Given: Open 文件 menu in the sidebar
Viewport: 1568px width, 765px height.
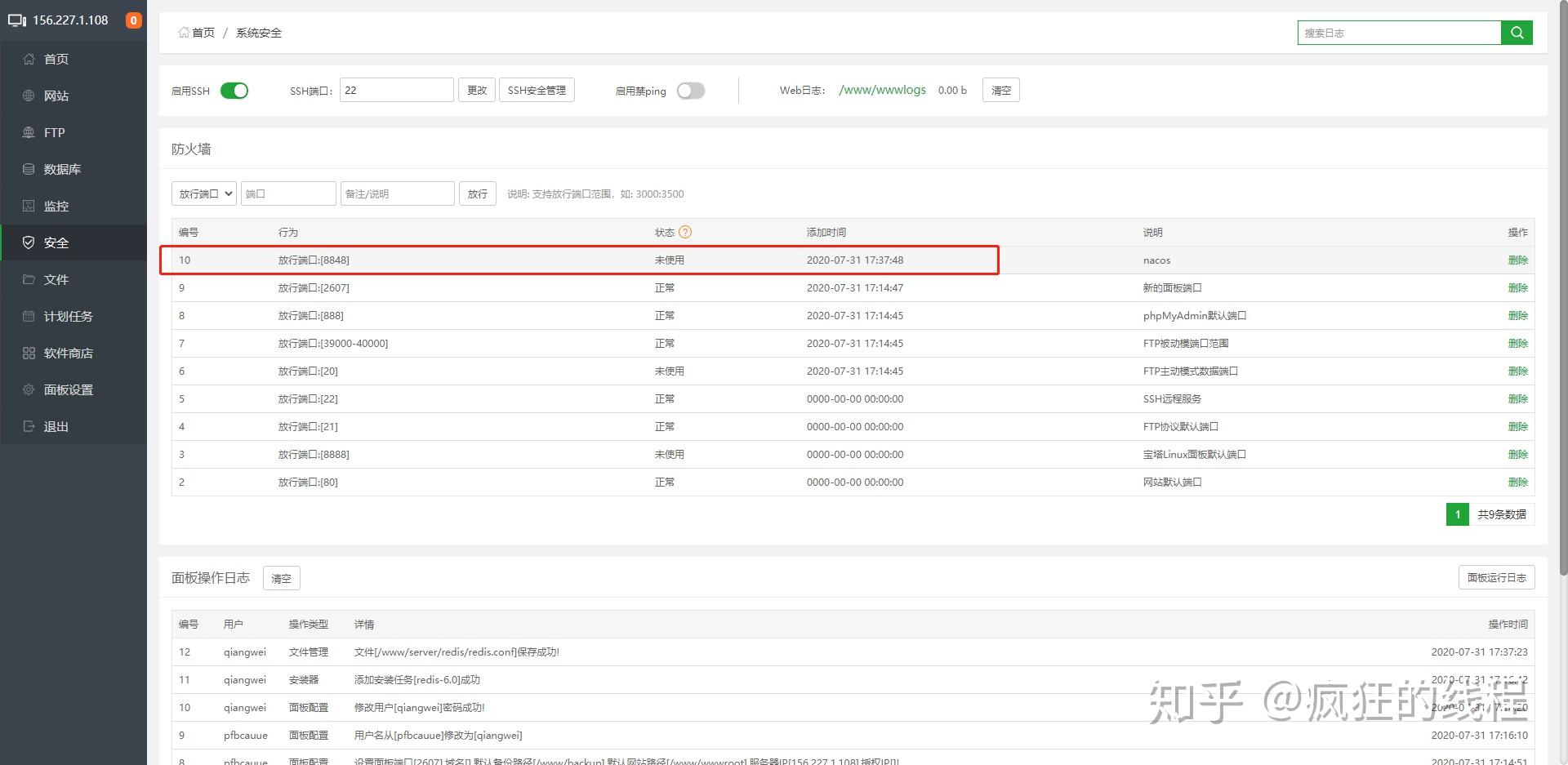Looking at the screenshot, I should click(x=73, y=279).
